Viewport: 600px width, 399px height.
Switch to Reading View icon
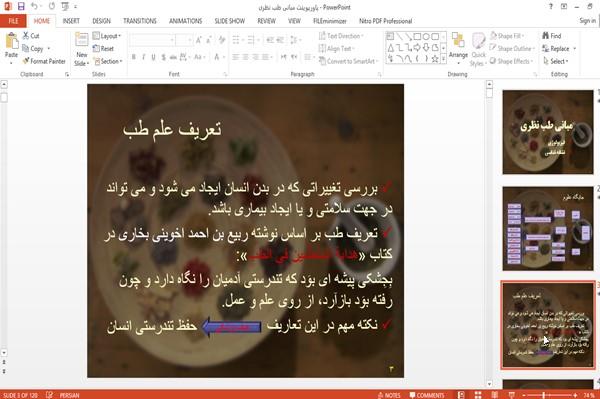pyautogui.click(x=495, y=395)
